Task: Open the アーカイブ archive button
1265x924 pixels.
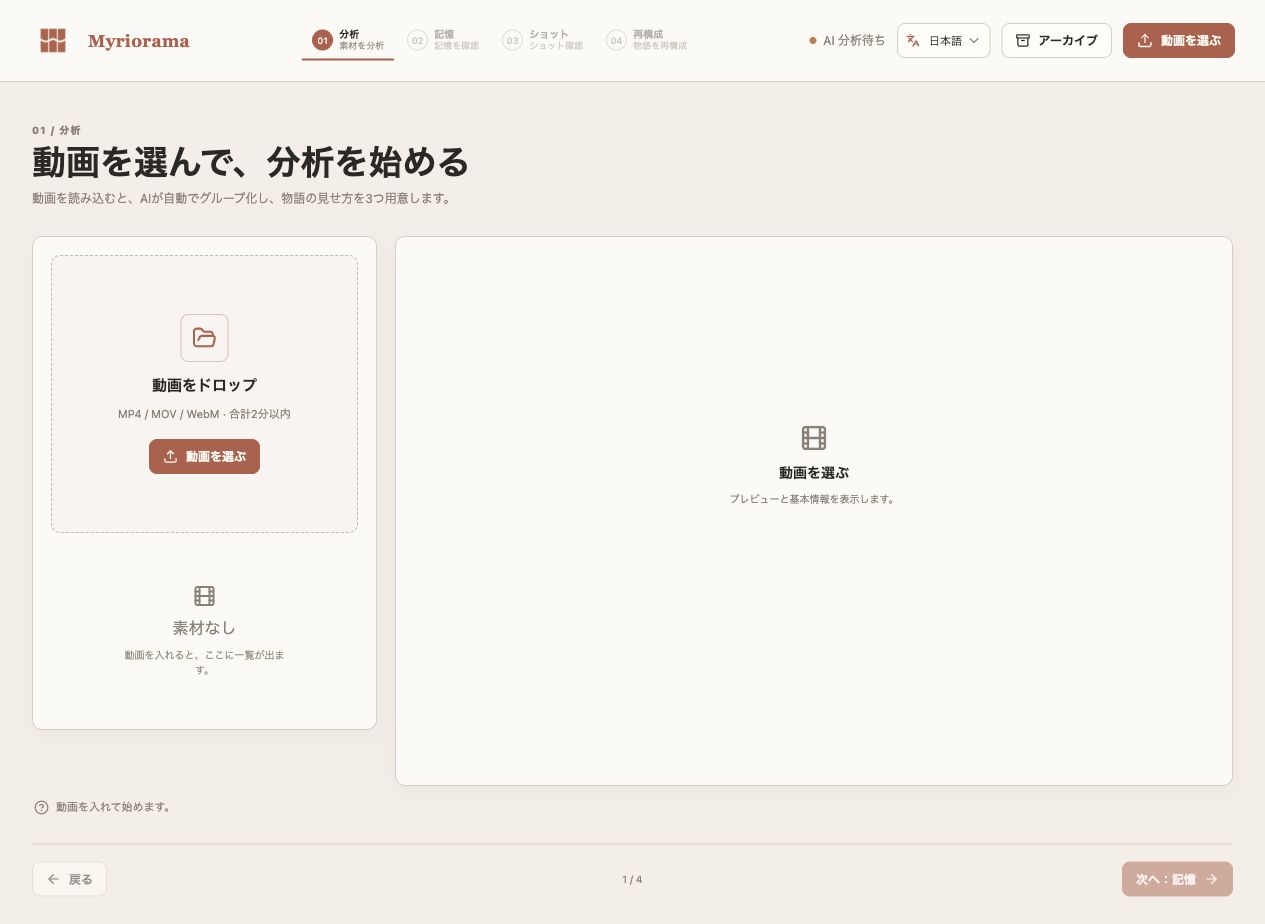Action: pyautogui.click(x=1056, y=41)
